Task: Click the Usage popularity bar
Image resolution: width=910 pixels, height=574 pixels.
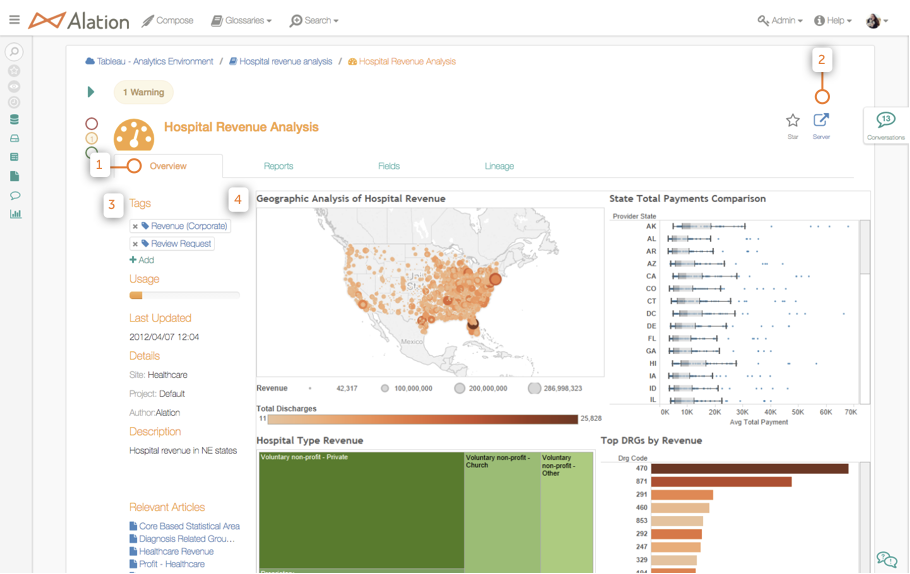Action: (184, 295)
